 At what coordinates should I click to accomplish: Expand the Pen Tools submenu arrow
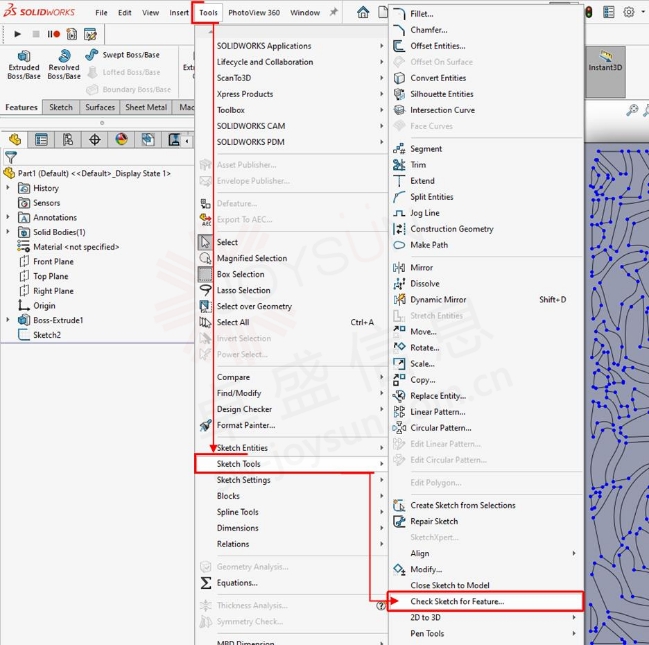(574, 633)
